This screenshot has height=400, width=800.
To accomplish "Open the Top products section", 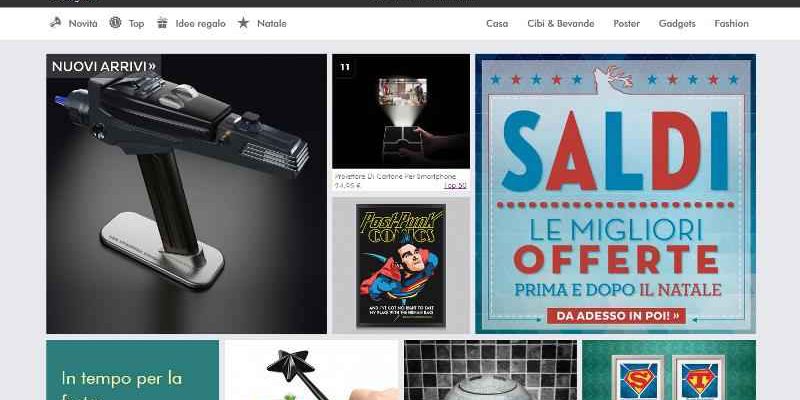I will pyautogui.click(x=136, y=23).
